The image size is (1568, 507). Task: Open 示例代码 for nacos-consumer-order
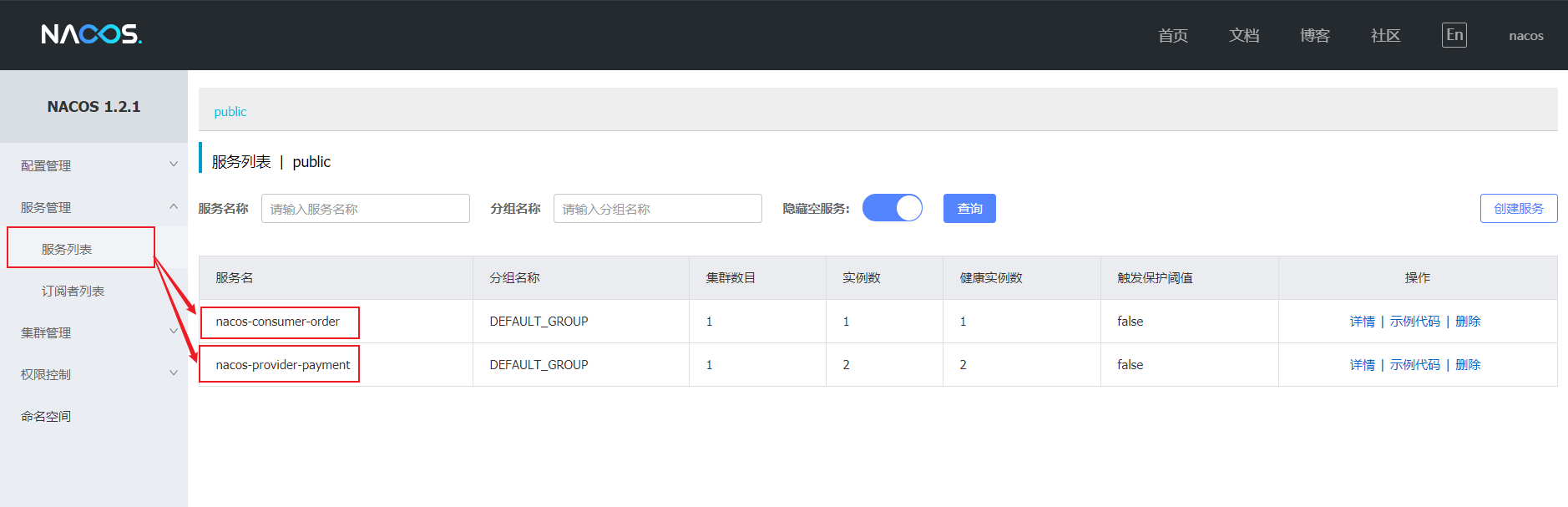coord(1415,322)
